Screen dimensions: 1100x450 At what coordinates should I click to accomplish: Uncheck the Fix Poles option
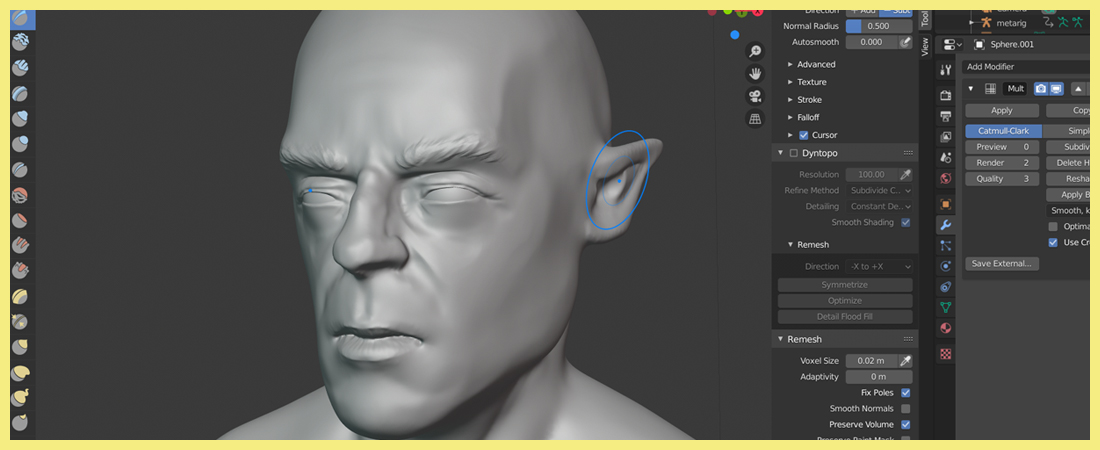[905, 393]
